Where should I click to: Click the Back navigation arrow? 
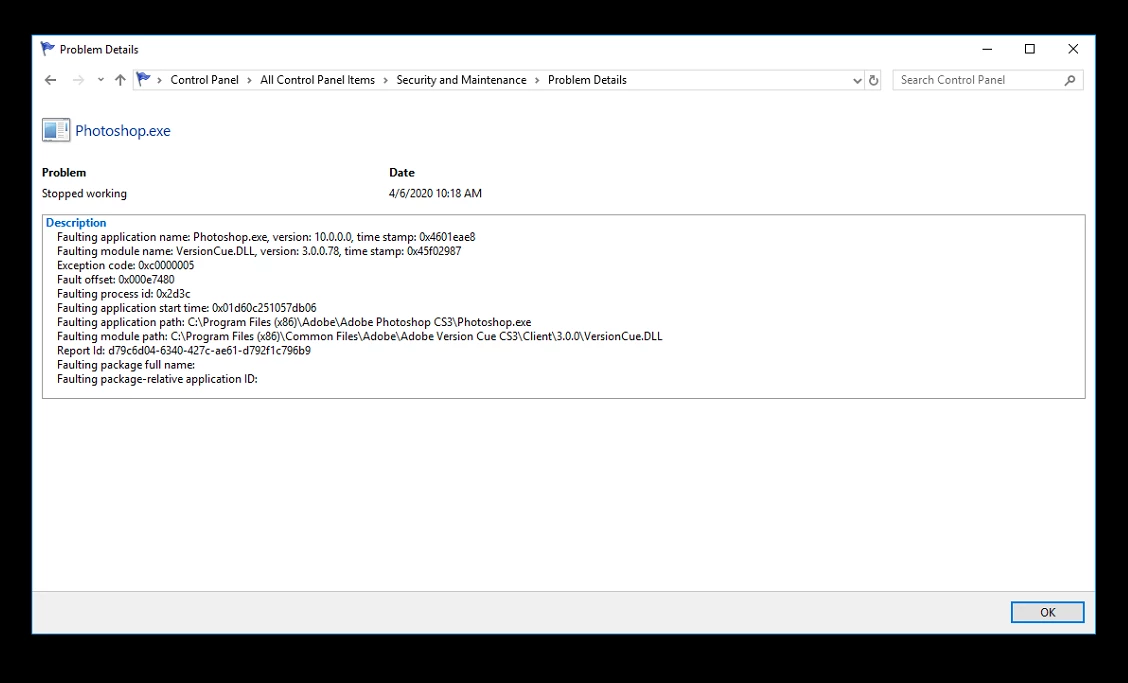click(x=50, y=80)
